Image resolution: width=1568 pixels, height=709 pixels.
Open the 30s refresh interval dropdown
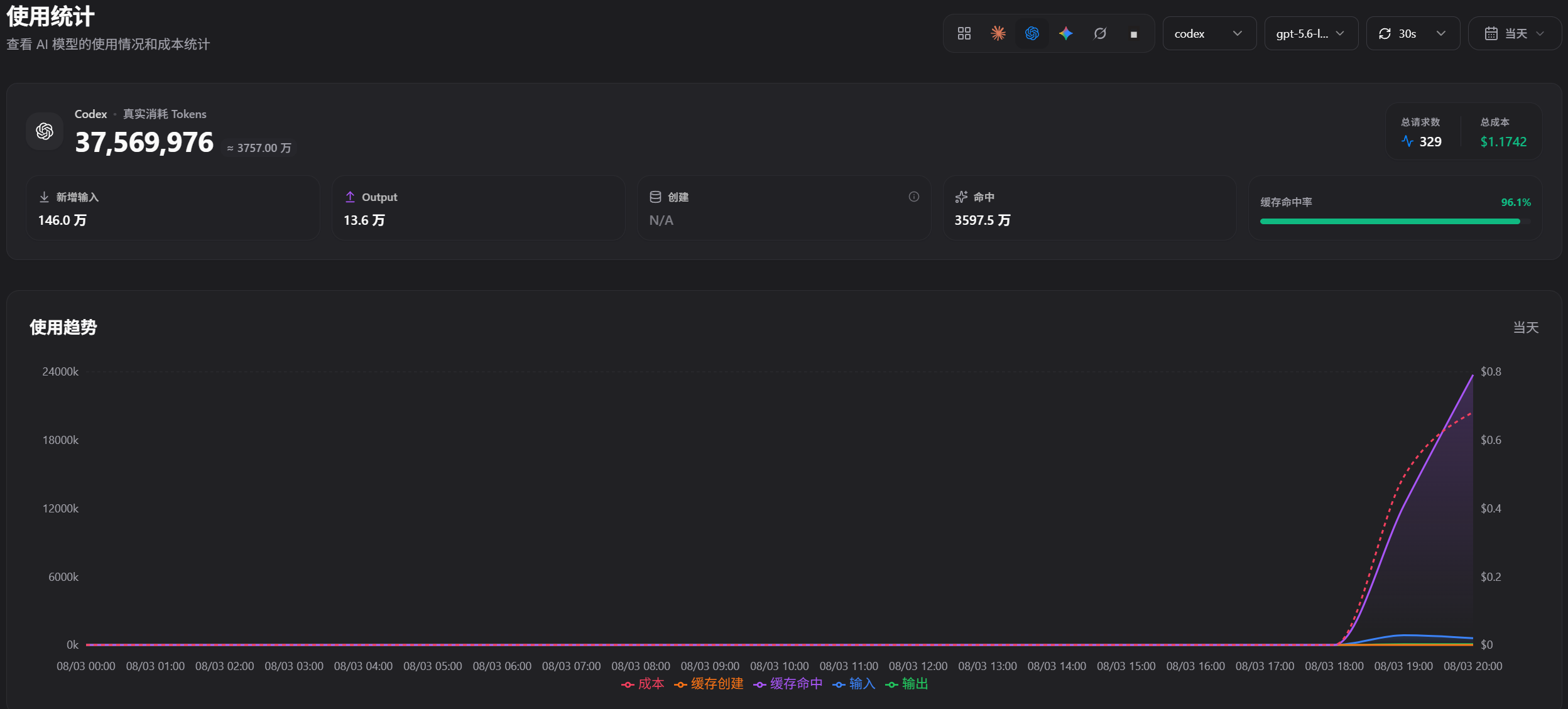pyautogui.click(x=1413, y=33)
